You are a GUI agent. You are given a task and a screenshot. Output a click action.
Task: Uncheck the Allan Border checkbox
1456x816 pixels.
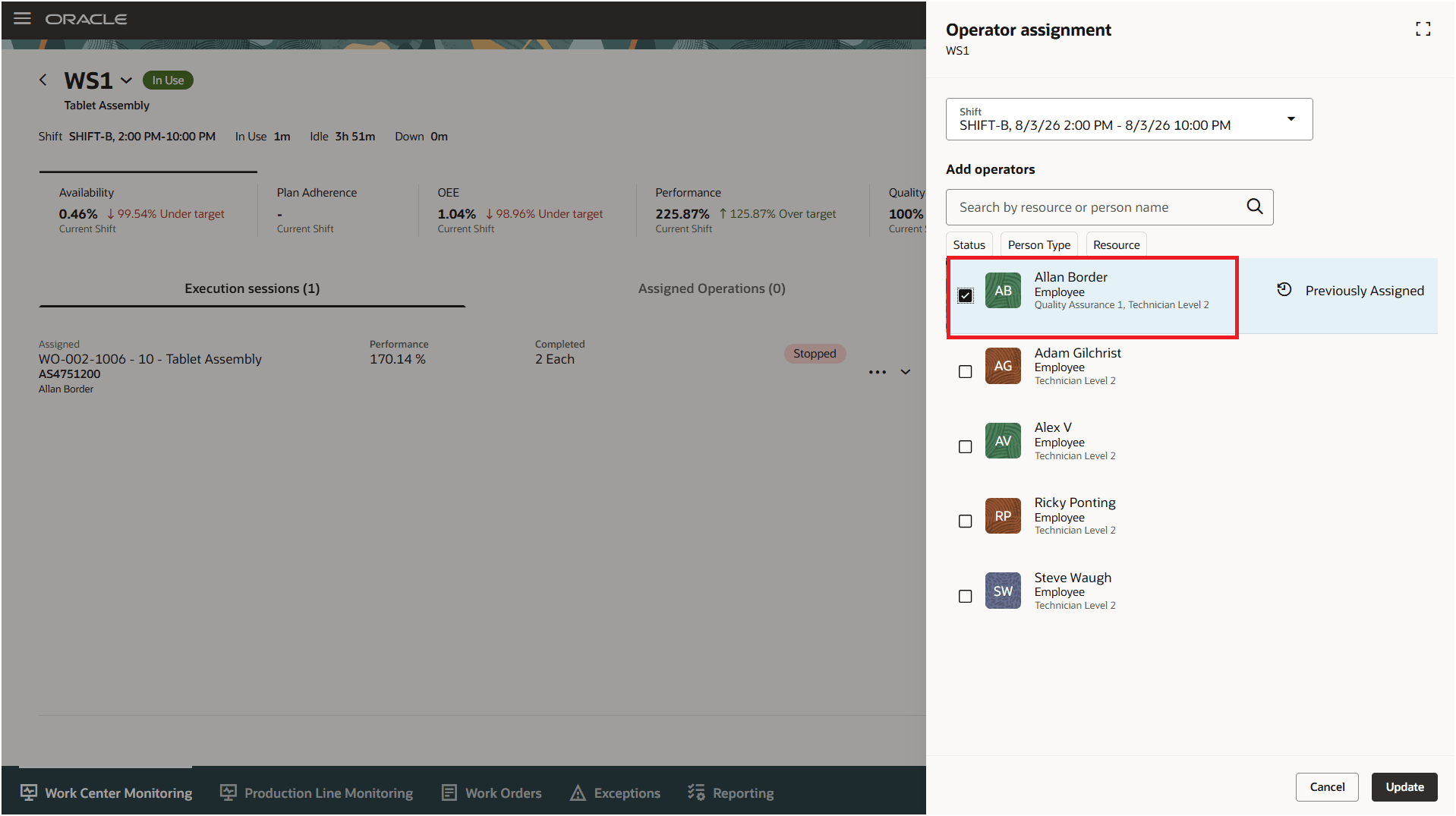click(965, 295)
